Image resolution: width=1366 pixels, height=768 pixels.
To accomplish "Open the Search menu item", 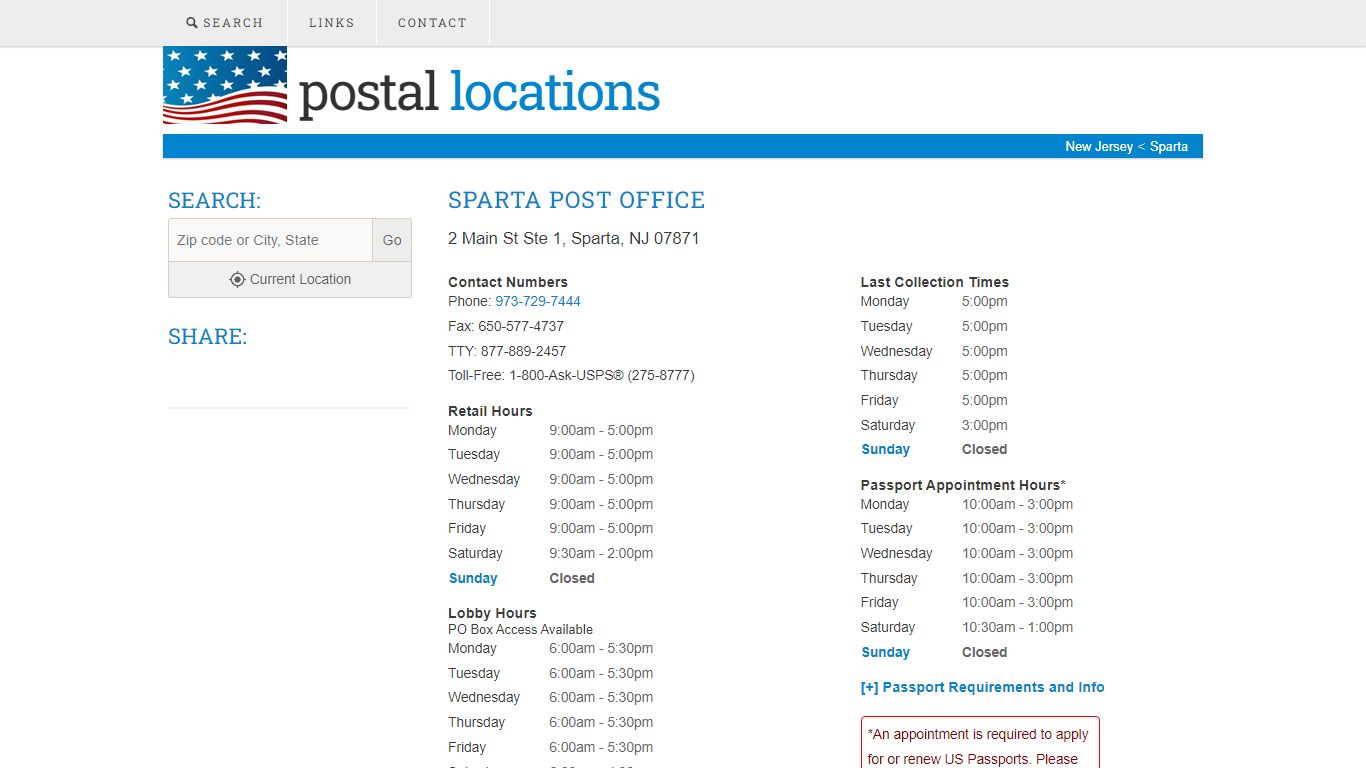I will (225, 22).
